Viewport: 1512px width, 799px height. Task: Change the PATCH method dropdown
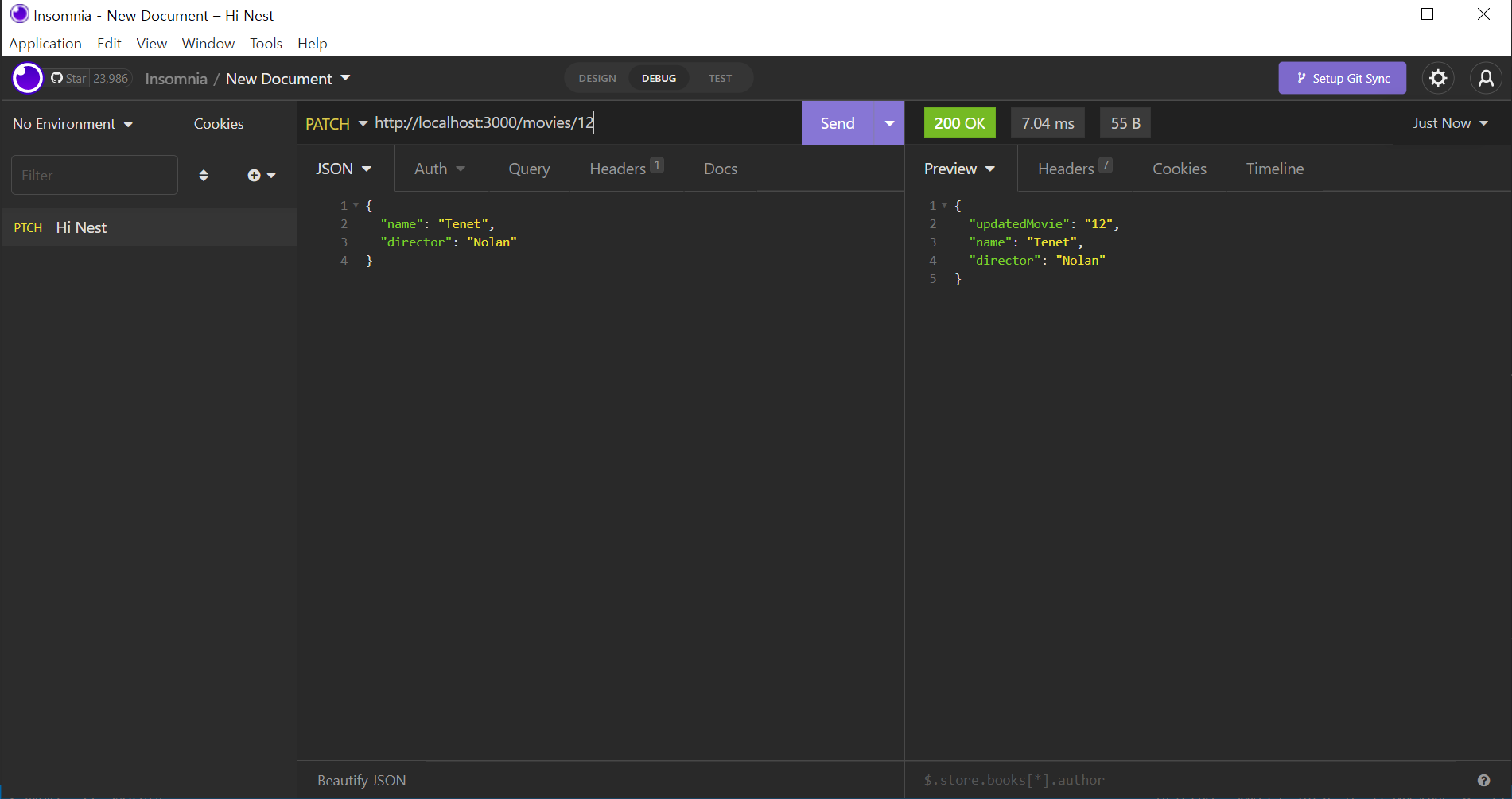click(336, 123)
